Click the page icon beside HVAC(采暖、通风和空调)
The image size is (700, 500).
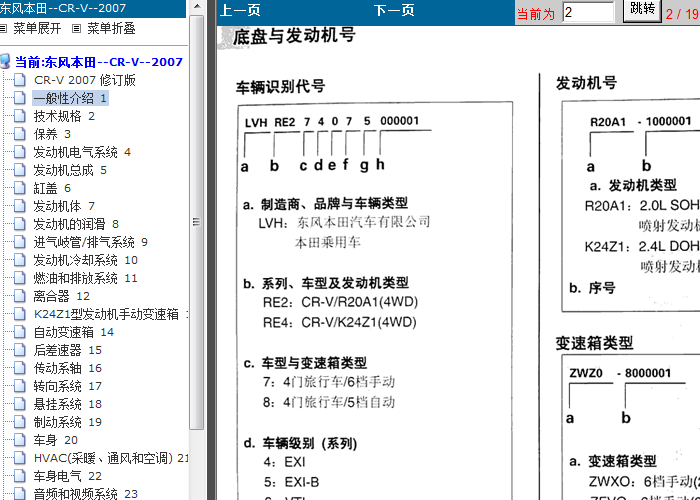pyautogui.click(x=20, y=458)
